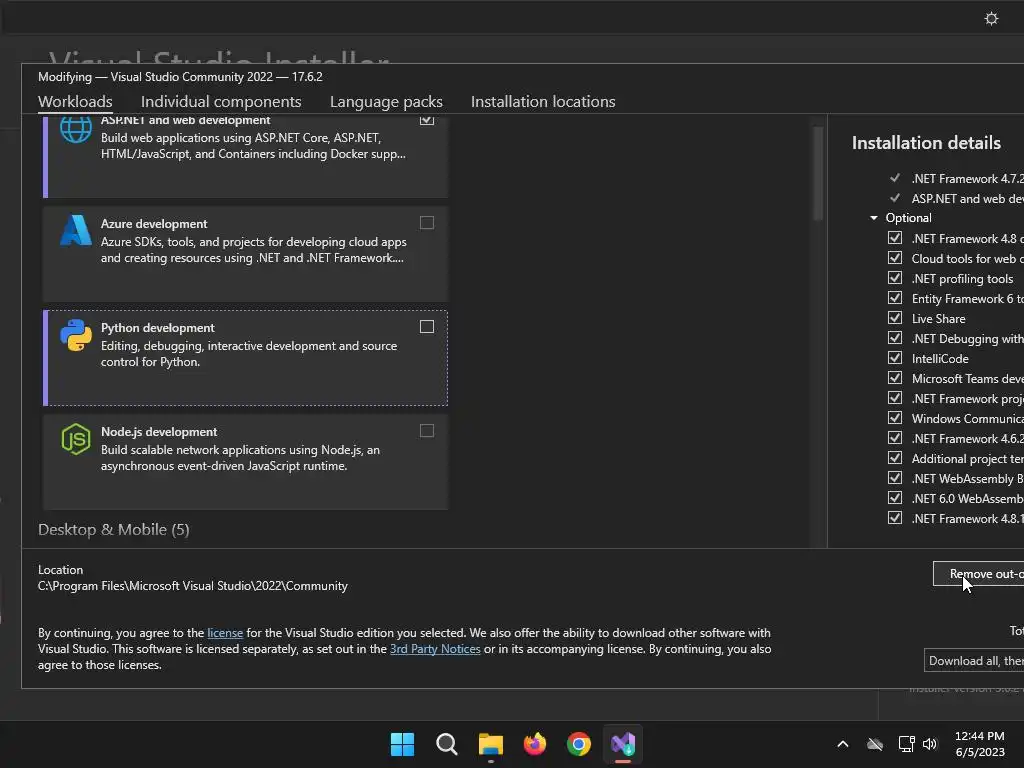
Task: Uncheck .NET Framework 4.6.2 component
Action: tap(895, 438)
